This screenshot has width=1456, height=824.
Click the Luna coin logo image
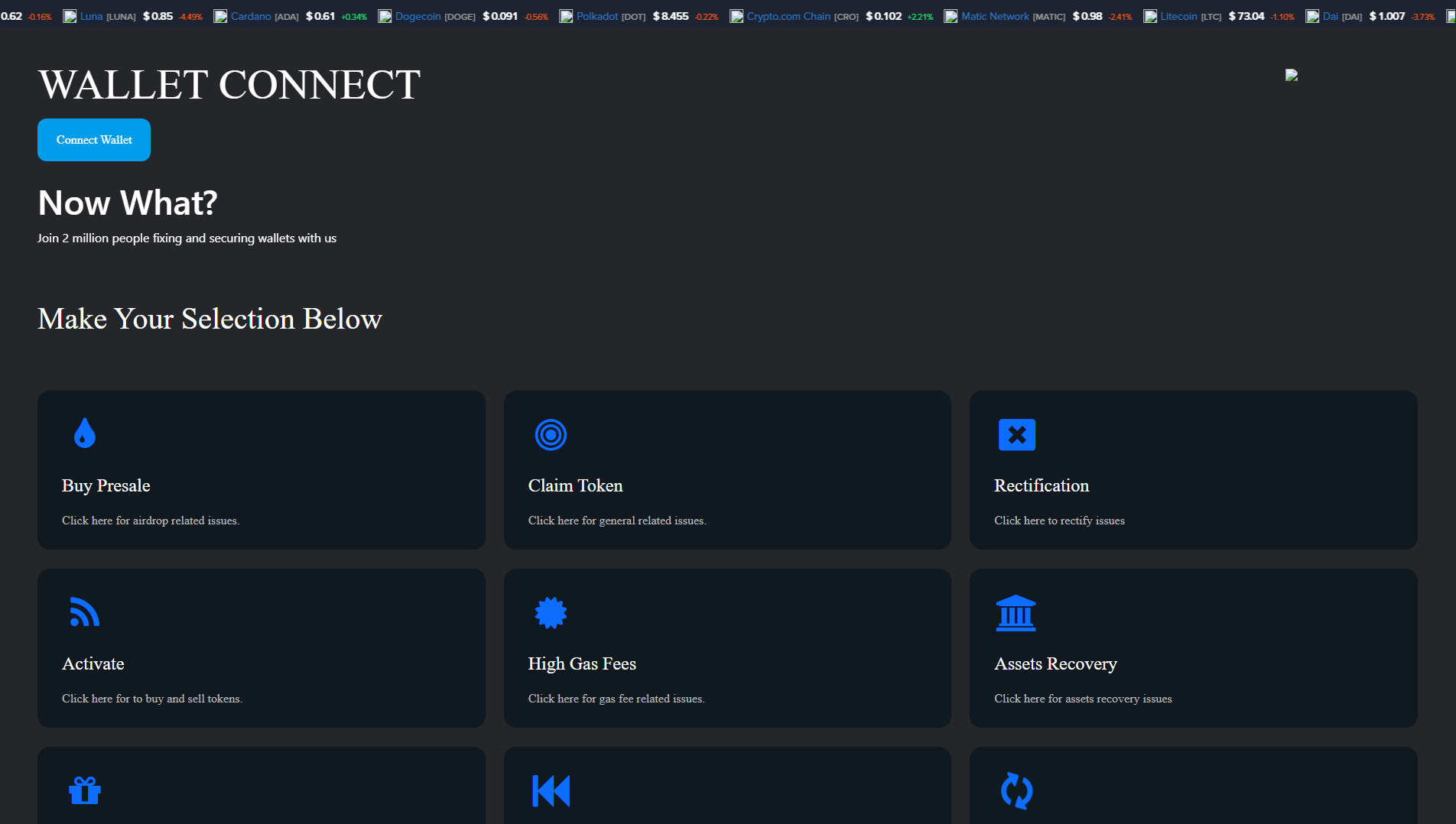click(70, 16)
